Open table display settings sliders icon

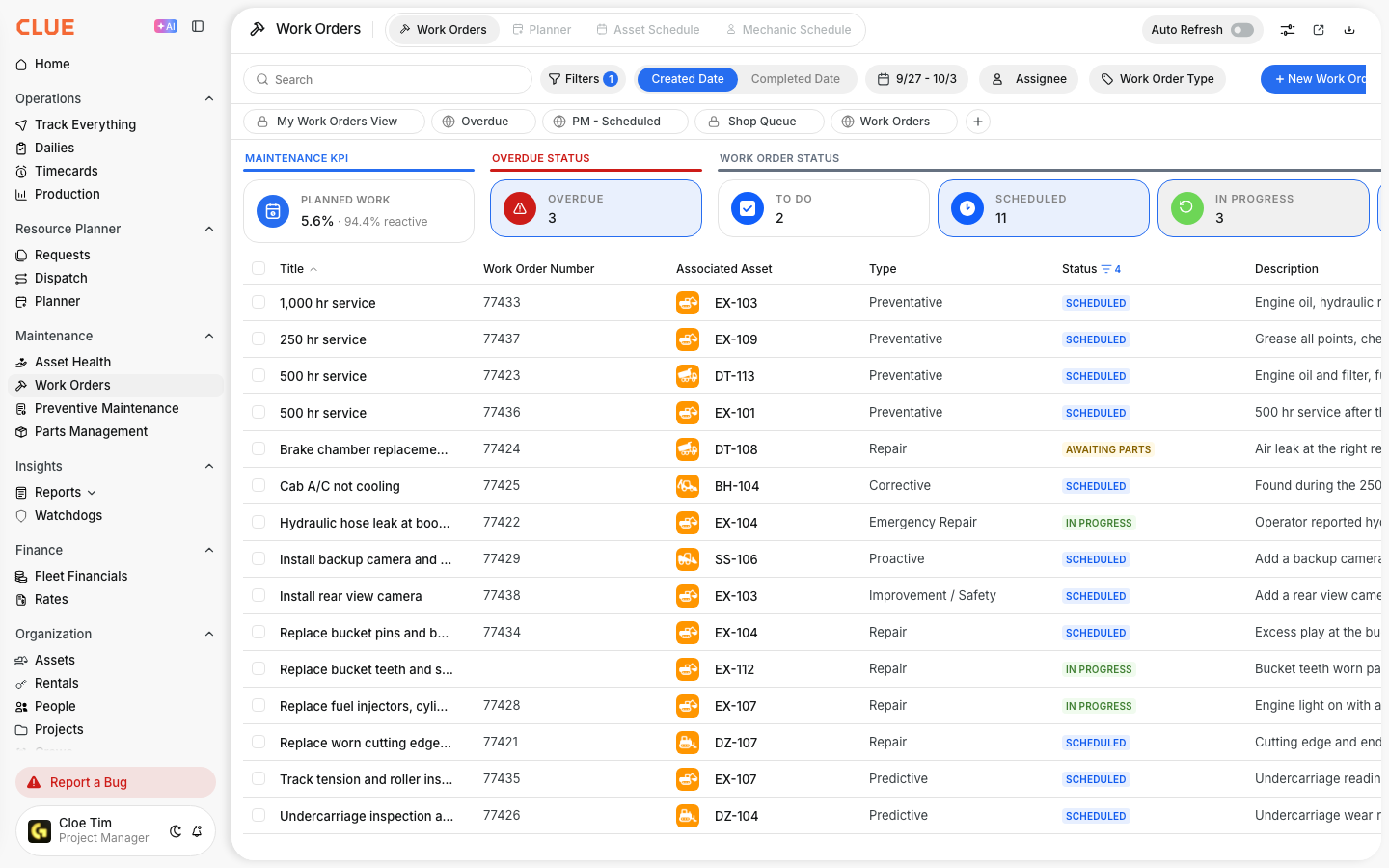1288,30
